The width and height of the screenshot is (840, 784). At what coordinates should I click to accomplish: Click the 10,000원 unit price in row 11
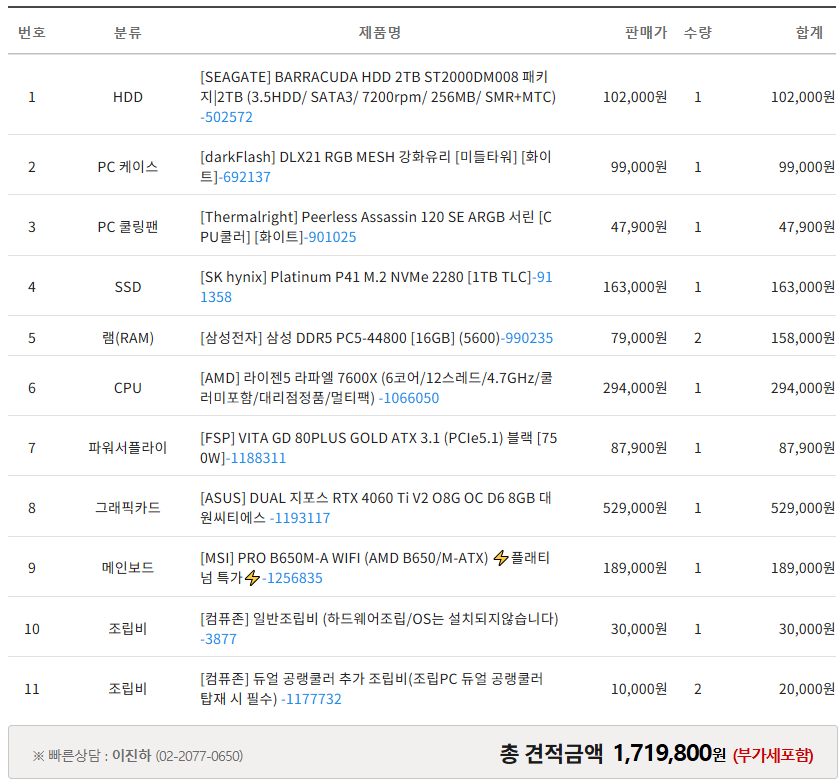[639, 689]
